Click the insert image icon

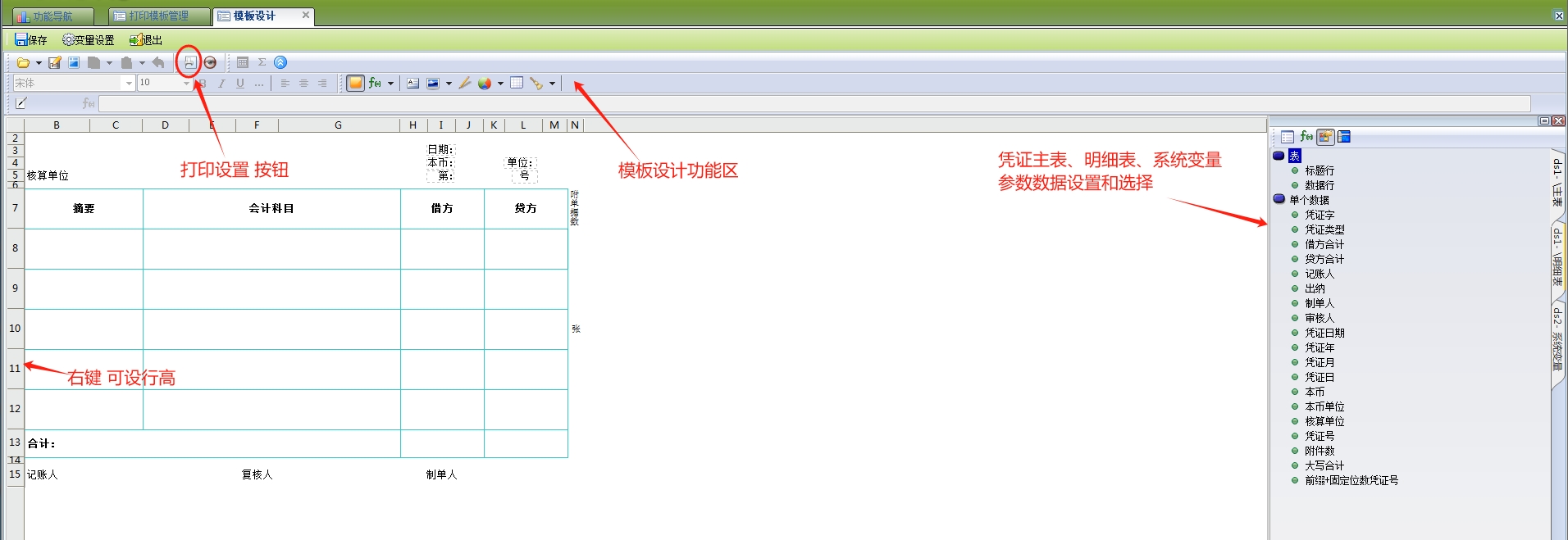pyautogui.click(x=433, y=83)
